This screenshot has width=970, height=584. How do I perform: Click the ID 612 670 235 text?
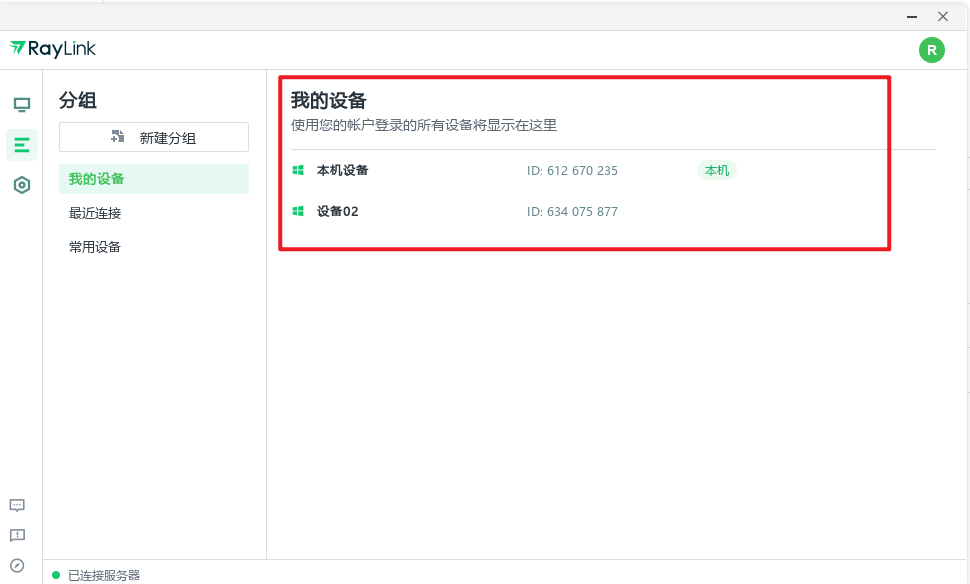pos(572,170)
